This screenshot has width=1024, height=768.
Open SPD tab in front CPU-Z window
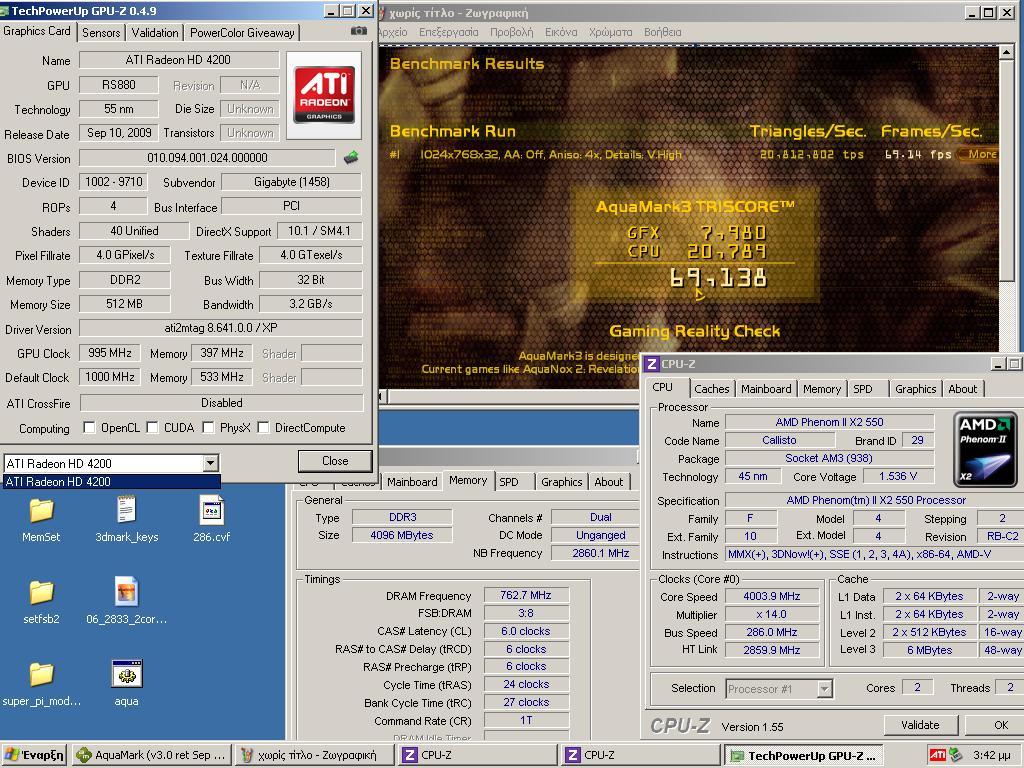pos(863,389)
